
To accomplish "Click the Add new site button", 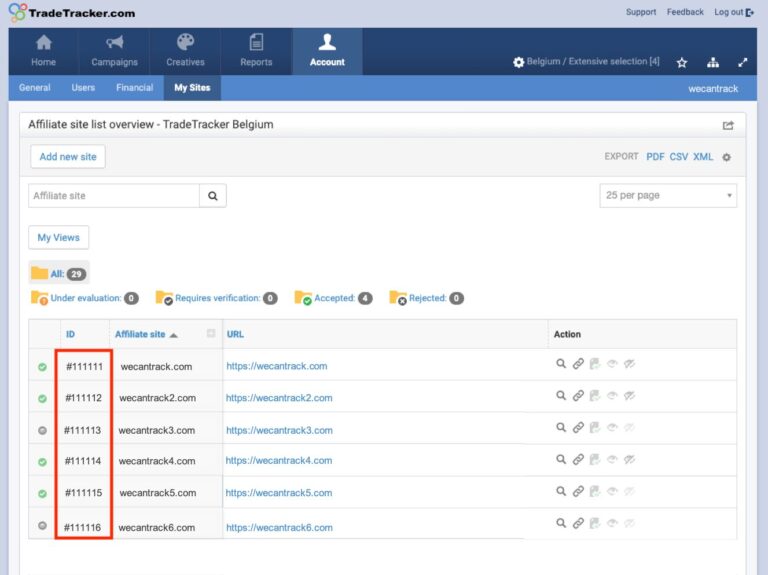I will click(68, 157).
